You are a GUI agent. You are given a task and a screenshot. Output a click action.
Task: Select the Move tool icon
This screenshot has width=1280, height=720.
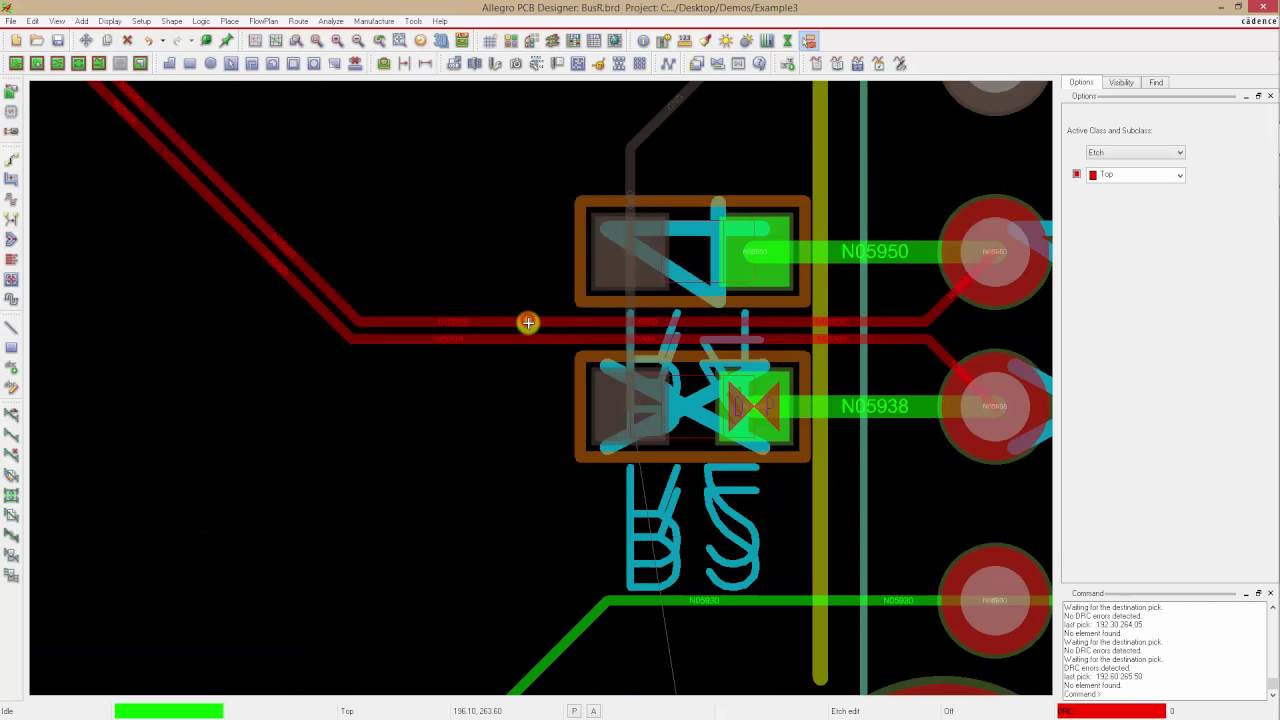86,41
